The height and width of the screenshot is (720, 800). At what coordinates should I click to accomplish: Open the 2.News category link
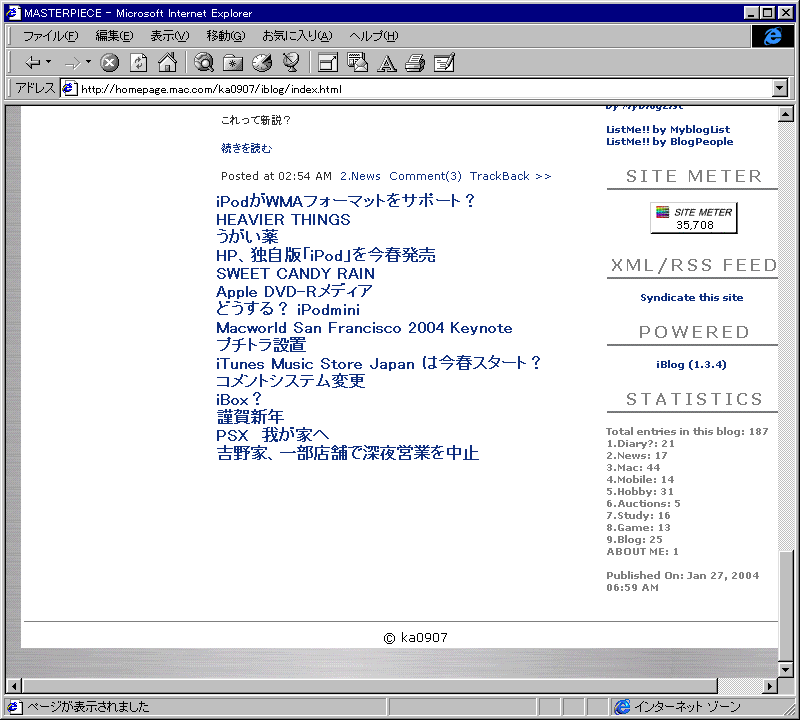pyautogui.click(x=360, y=176)
